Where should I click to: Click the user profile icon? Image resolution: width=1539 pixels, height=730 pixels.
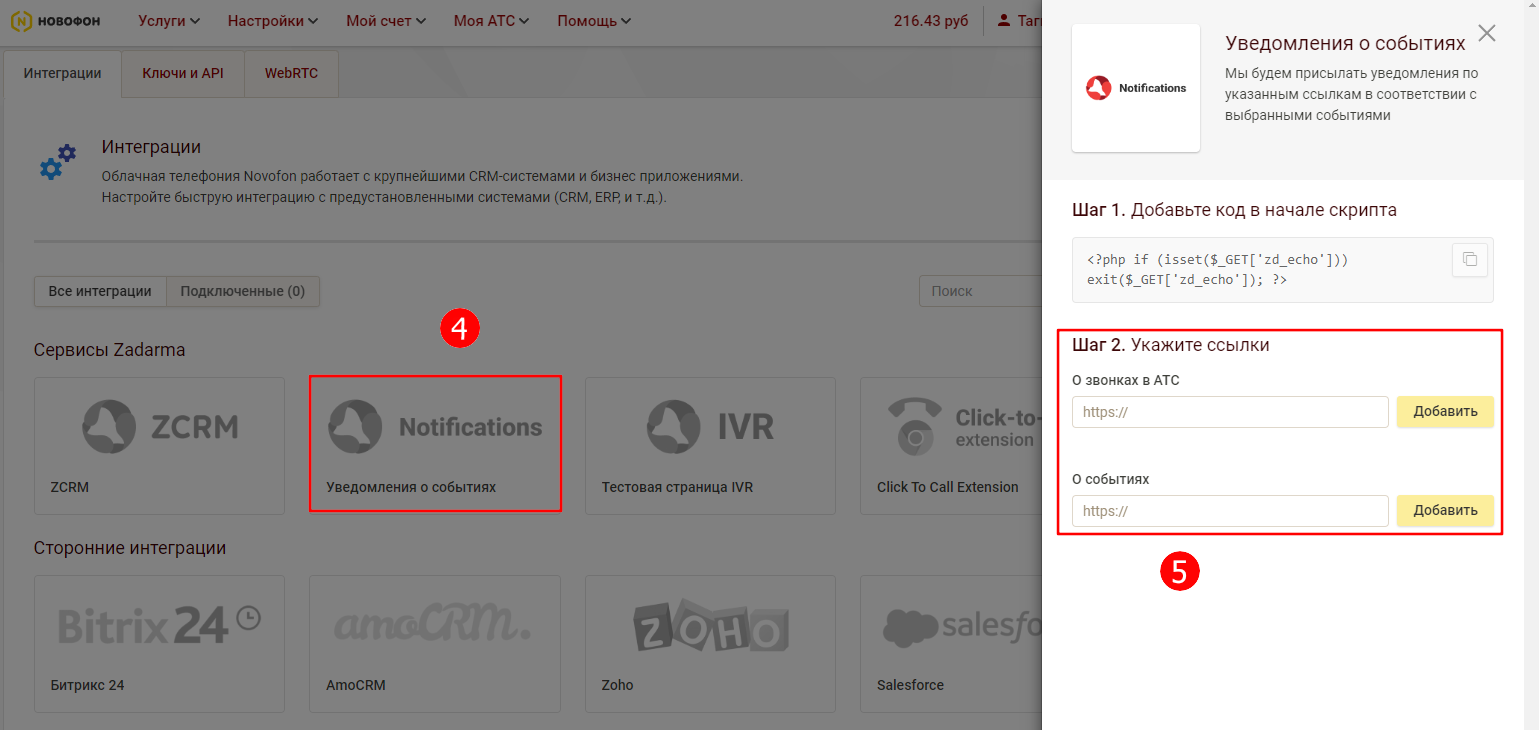pos(1004,20)
